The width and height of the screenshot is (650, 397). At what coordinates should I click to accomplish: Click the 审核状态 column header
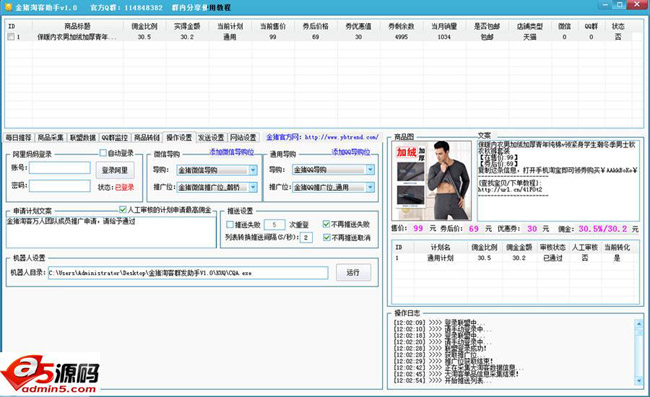click(553, 247)
